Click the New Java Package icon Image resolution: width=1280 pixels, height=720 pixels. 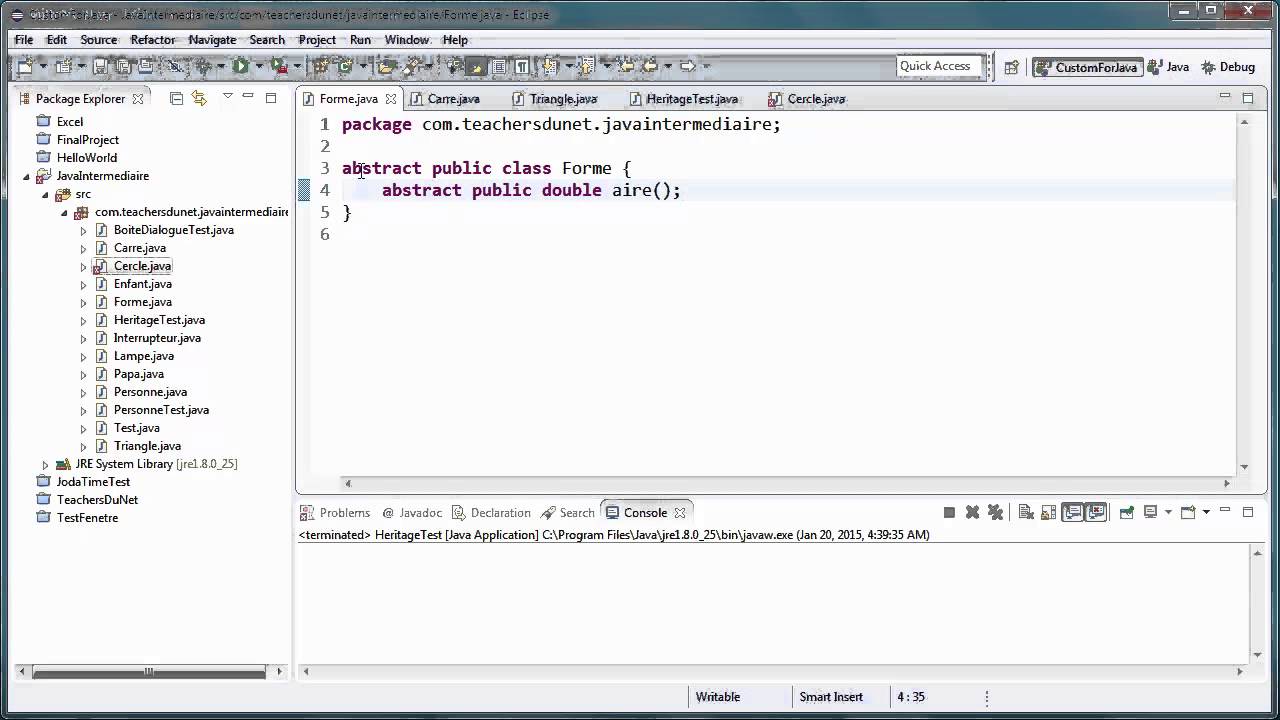click(321, 66)
